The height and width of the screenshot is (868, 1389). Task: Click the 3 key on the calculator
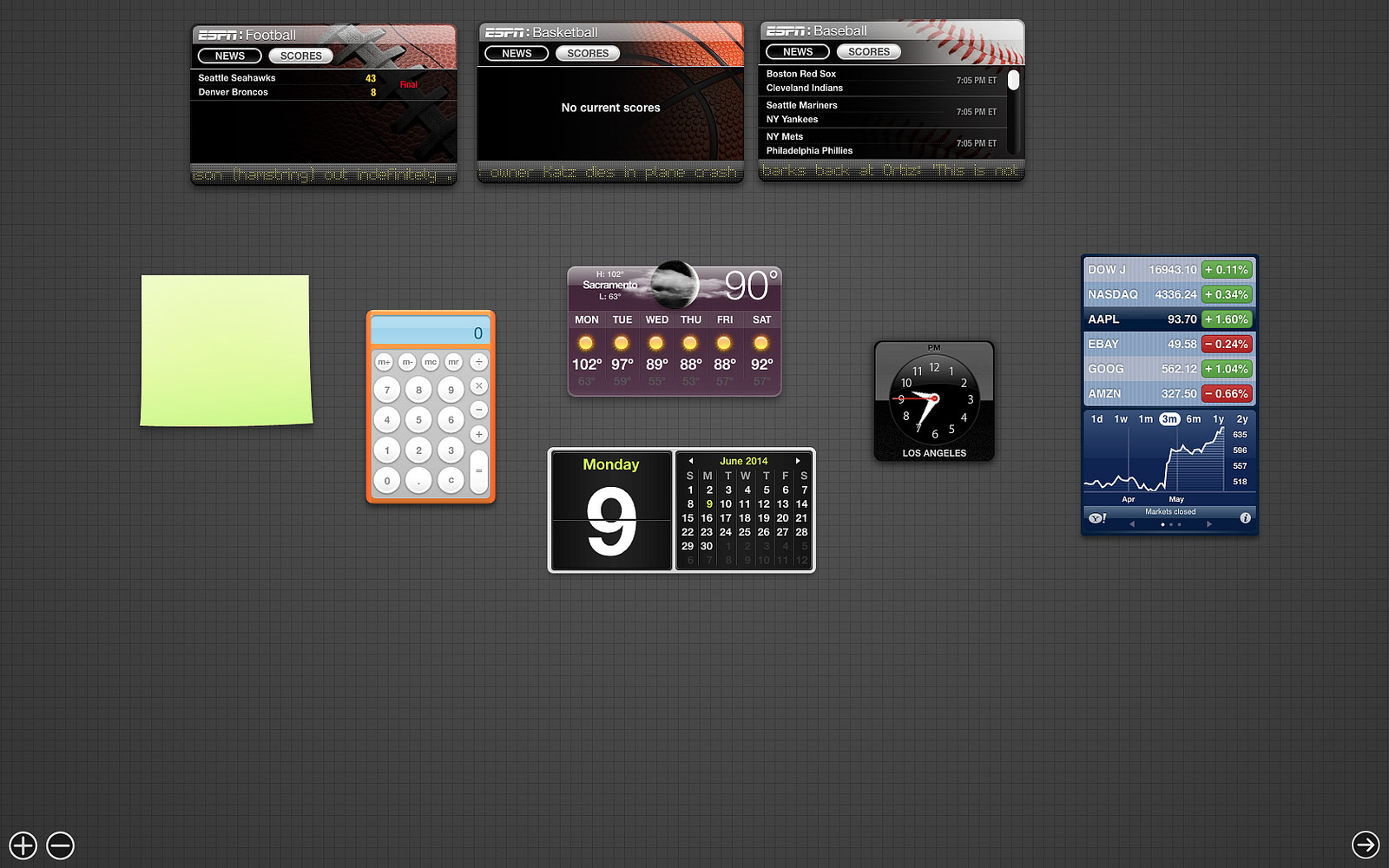click(451, 450)
